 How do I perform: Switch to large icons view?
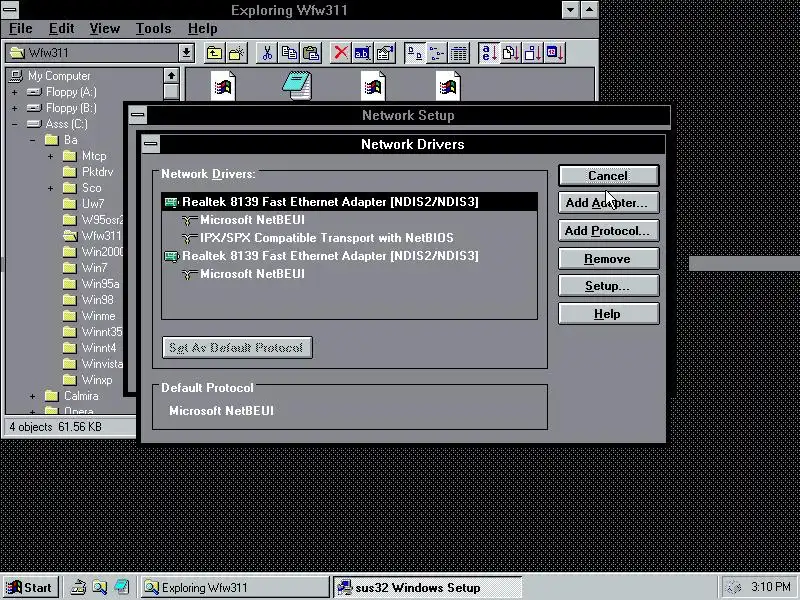(415, 53)
